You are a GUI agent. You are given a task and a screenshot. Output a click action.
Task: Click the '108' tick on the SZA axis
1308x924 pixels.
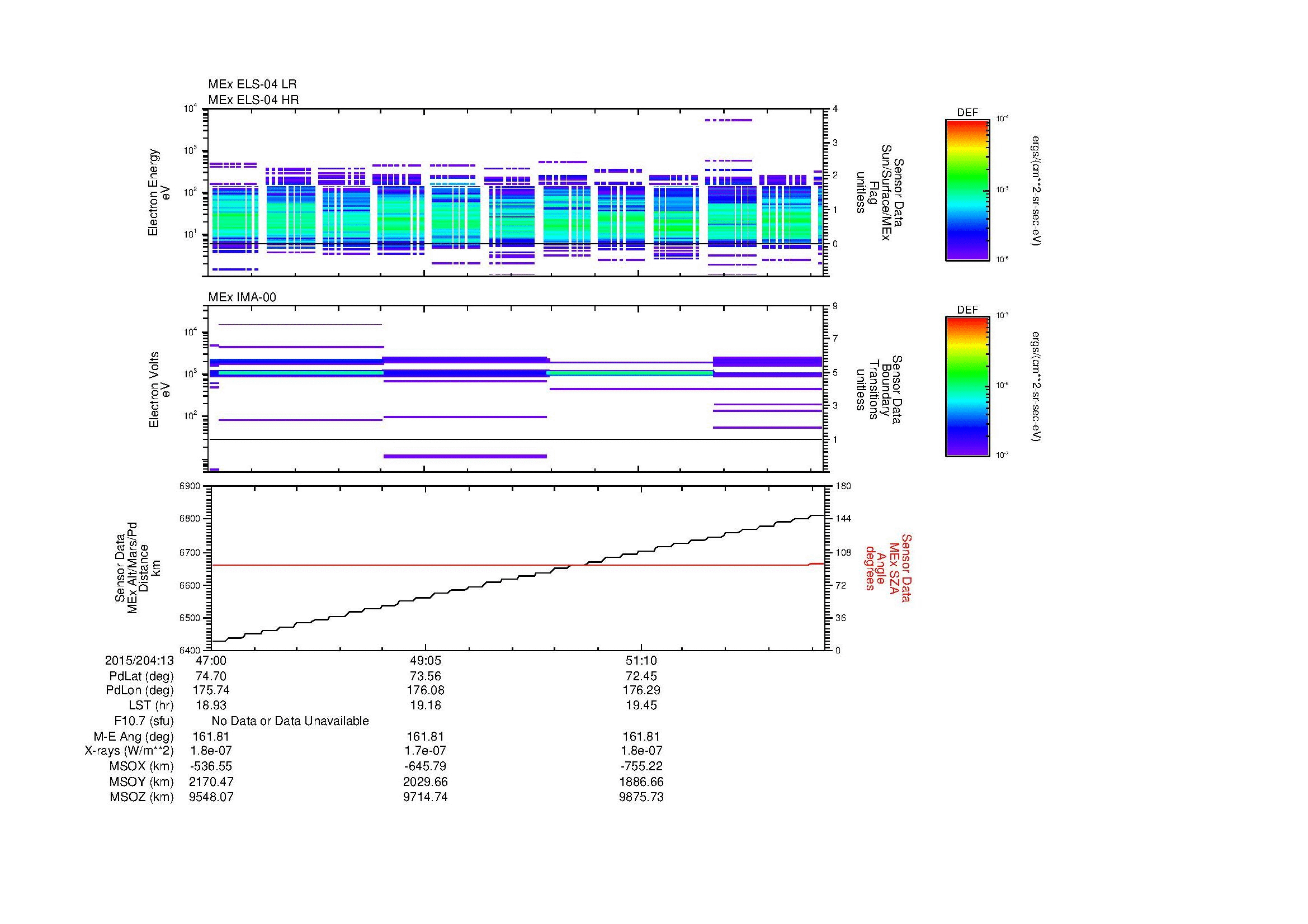click(843, 553)
